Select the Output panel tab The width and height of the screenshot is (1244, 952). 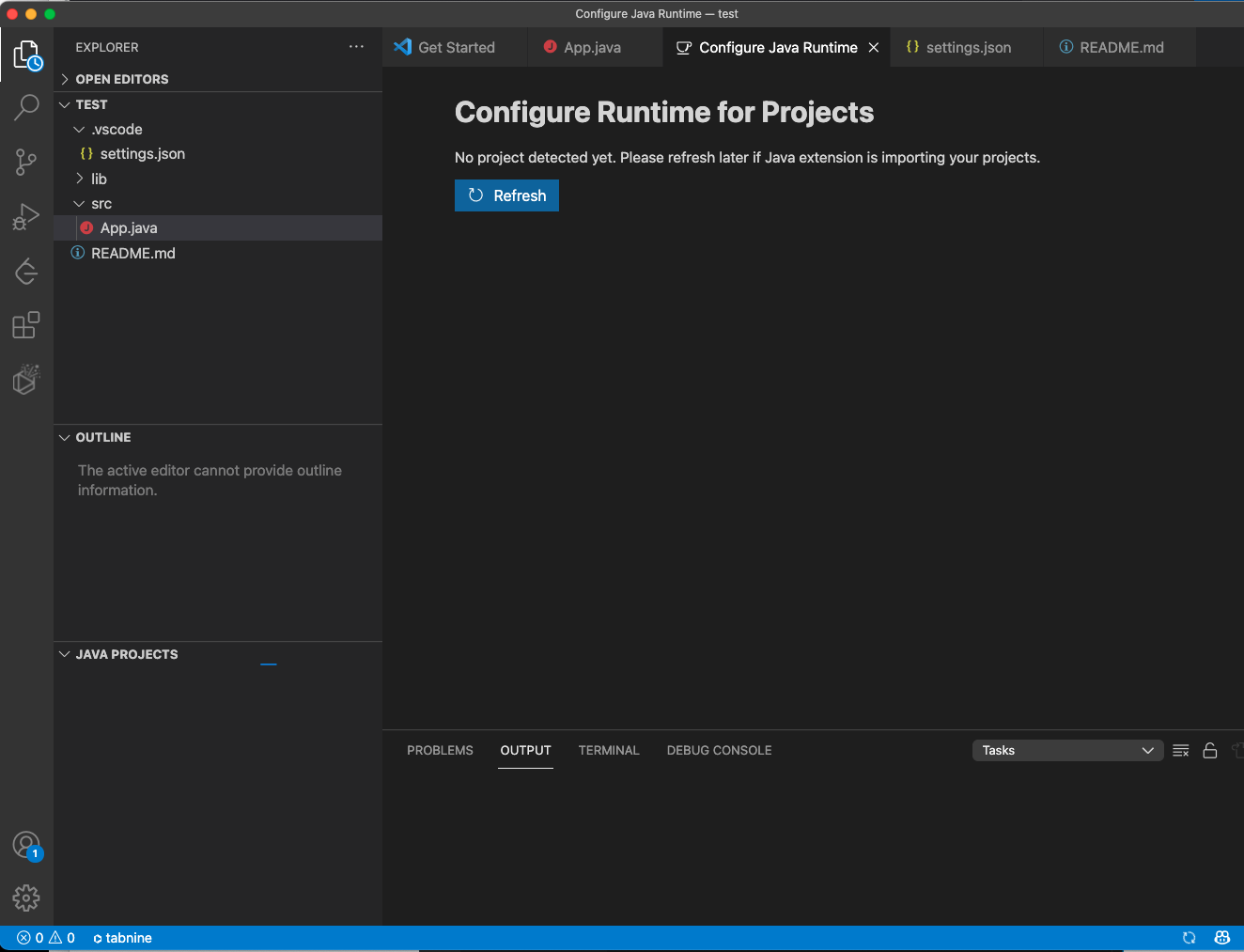point(525,750)
